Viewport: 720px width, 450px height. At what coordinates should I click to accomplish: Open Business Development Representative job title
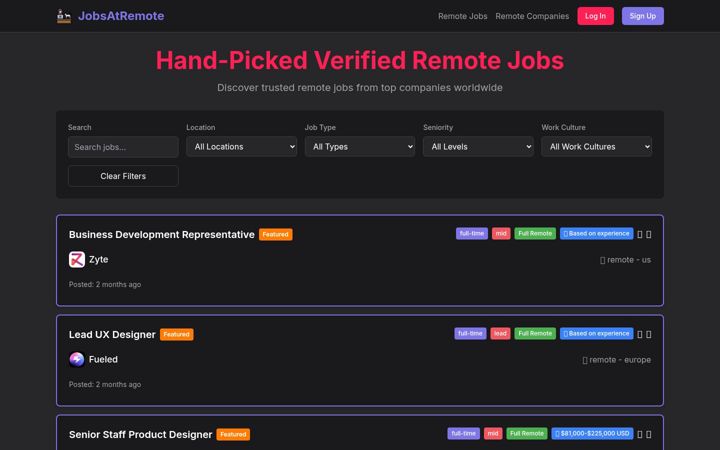(x=162, y=235)
